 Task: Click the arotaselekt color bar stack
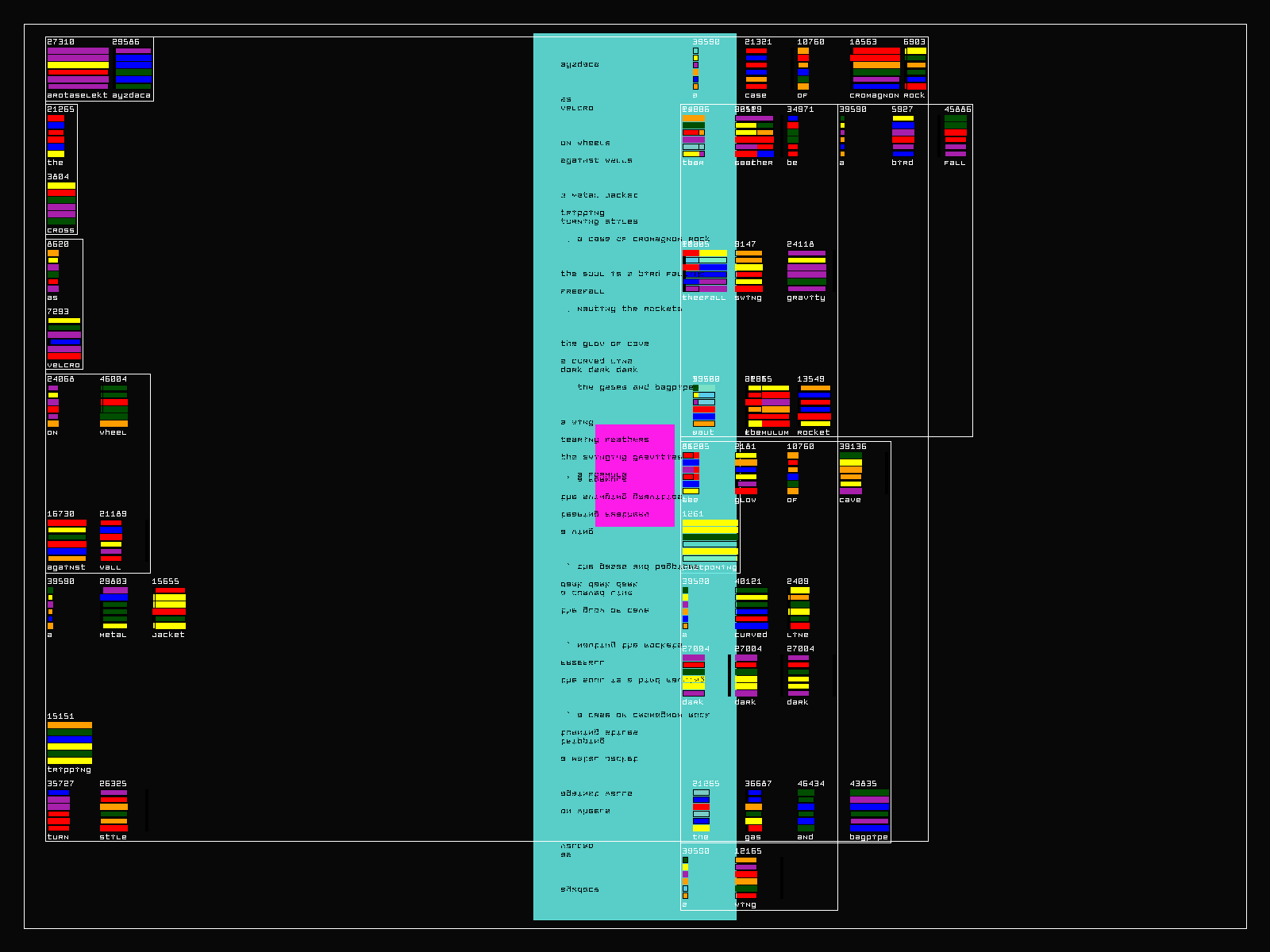pyautogui.click(x=78, y=68)
